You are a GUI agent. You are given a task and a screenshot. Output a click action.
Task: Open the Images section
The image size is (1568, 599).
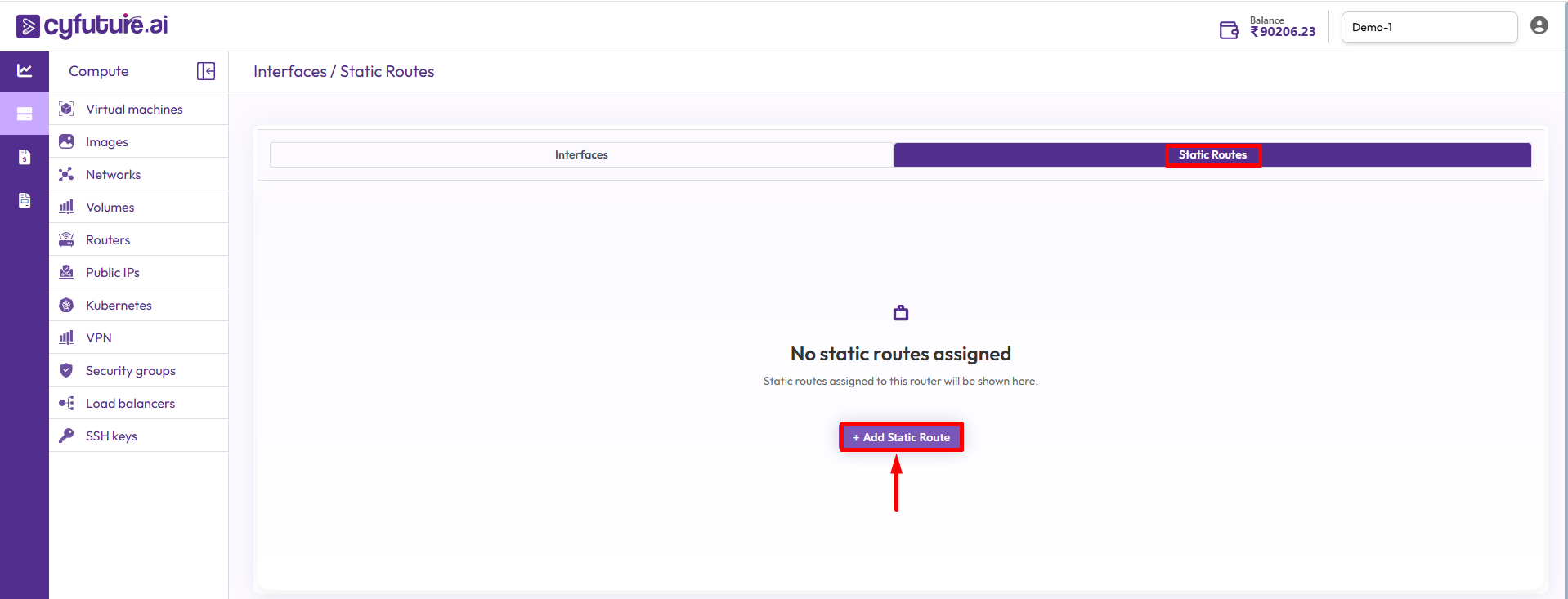[107, 141]
